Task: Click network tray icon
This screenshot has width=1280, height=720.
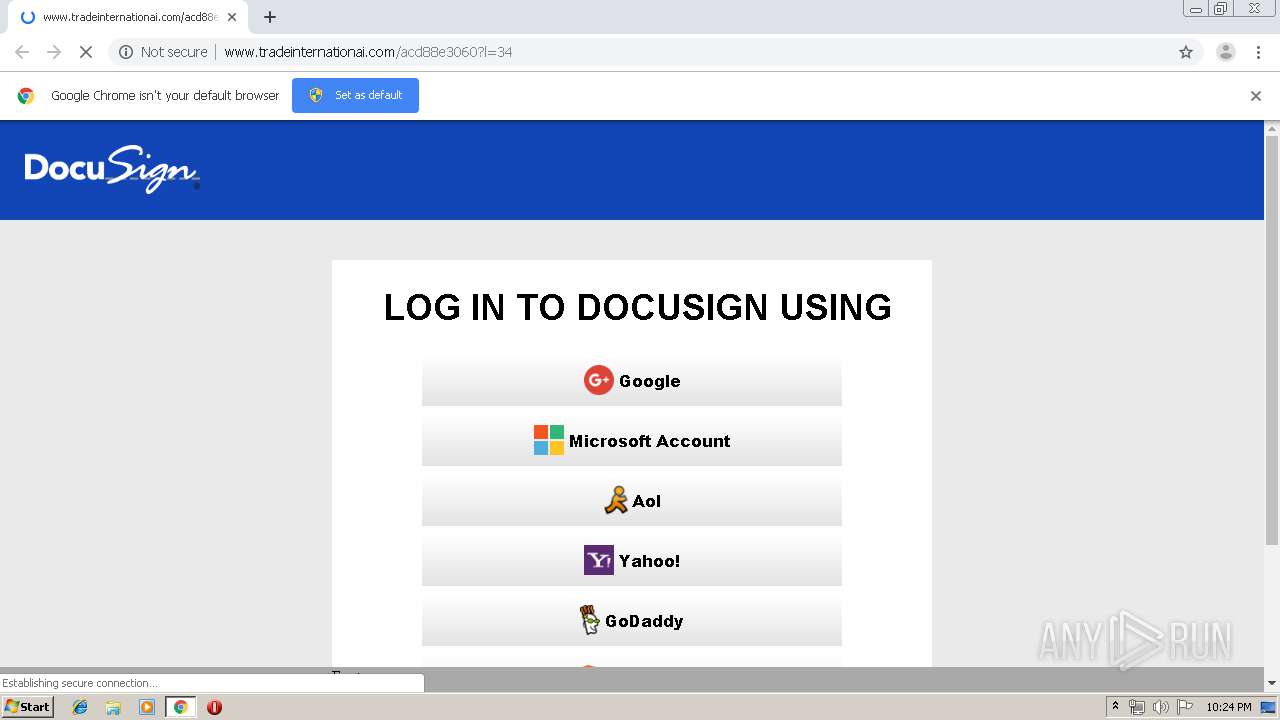Action: pos(1137,707)
